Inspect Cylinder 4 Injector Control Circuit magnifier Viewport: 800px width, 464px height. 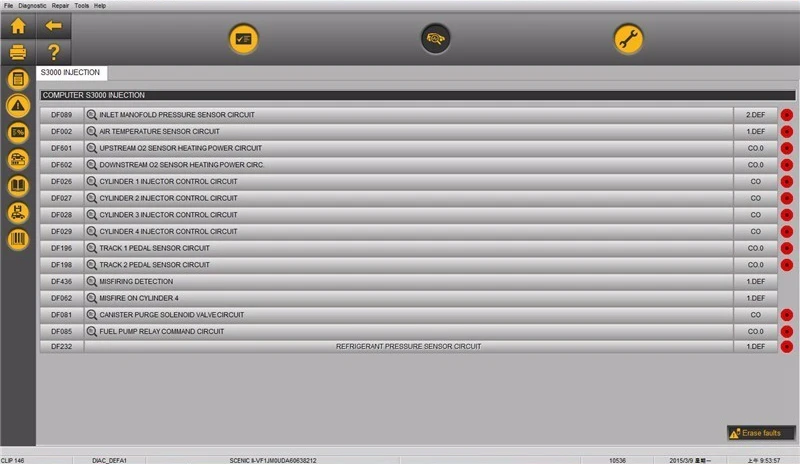coord(91,232)
